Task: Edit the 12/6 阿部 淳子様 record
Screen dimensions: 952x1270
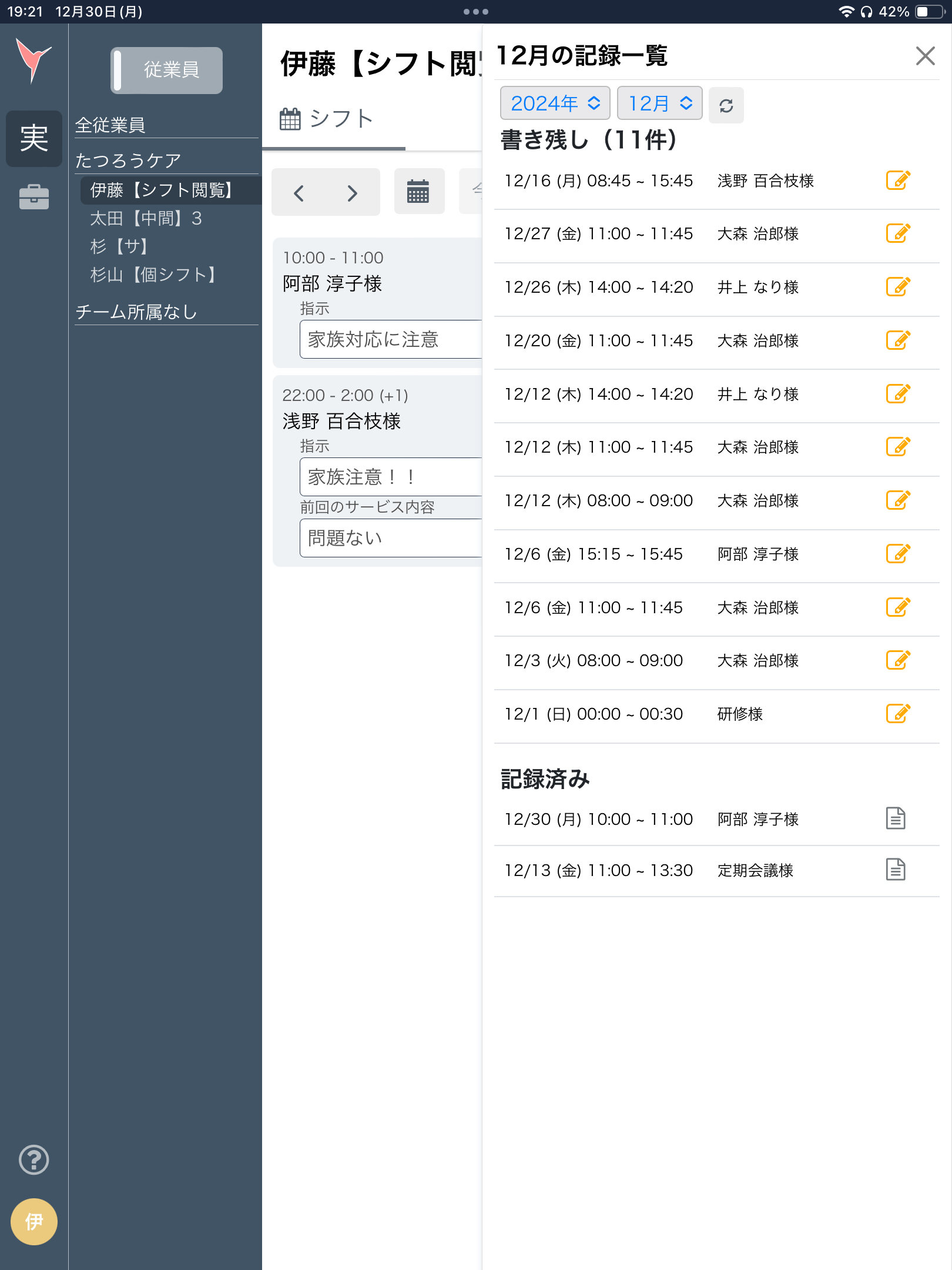Action: tap(897, 554)
